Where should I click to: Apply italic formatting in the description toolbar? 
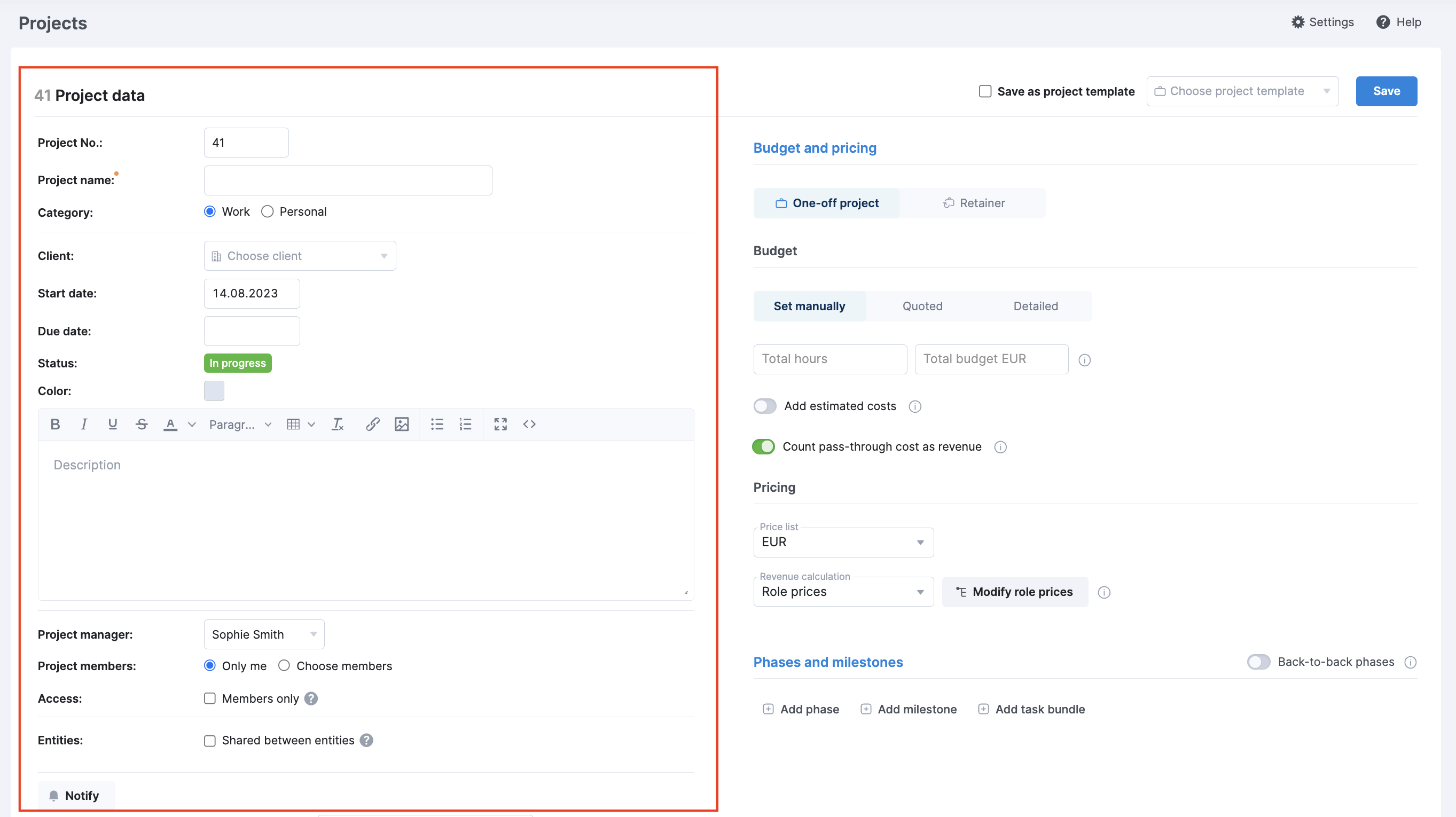click(84, 424)
